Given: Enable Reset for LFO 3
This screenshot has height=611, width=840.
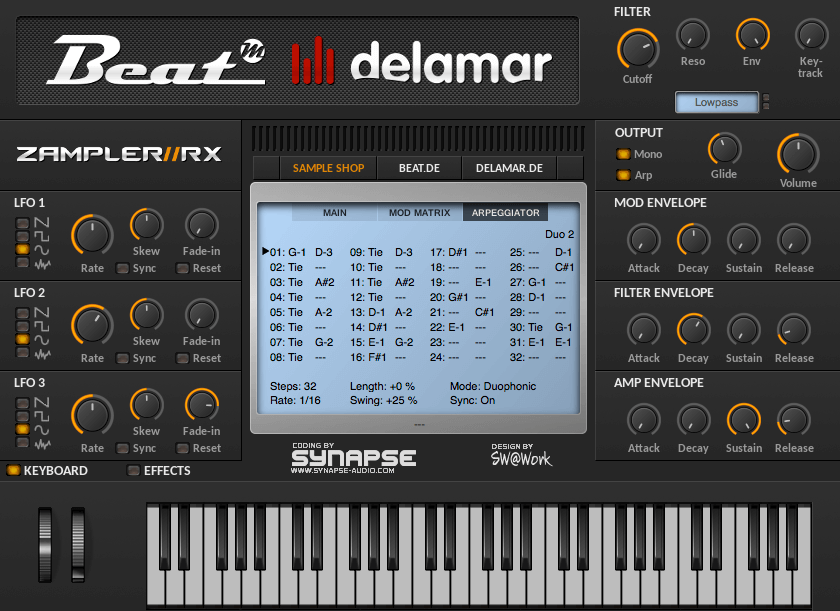Looking at the screenshot, I should [x=183, y=448].
